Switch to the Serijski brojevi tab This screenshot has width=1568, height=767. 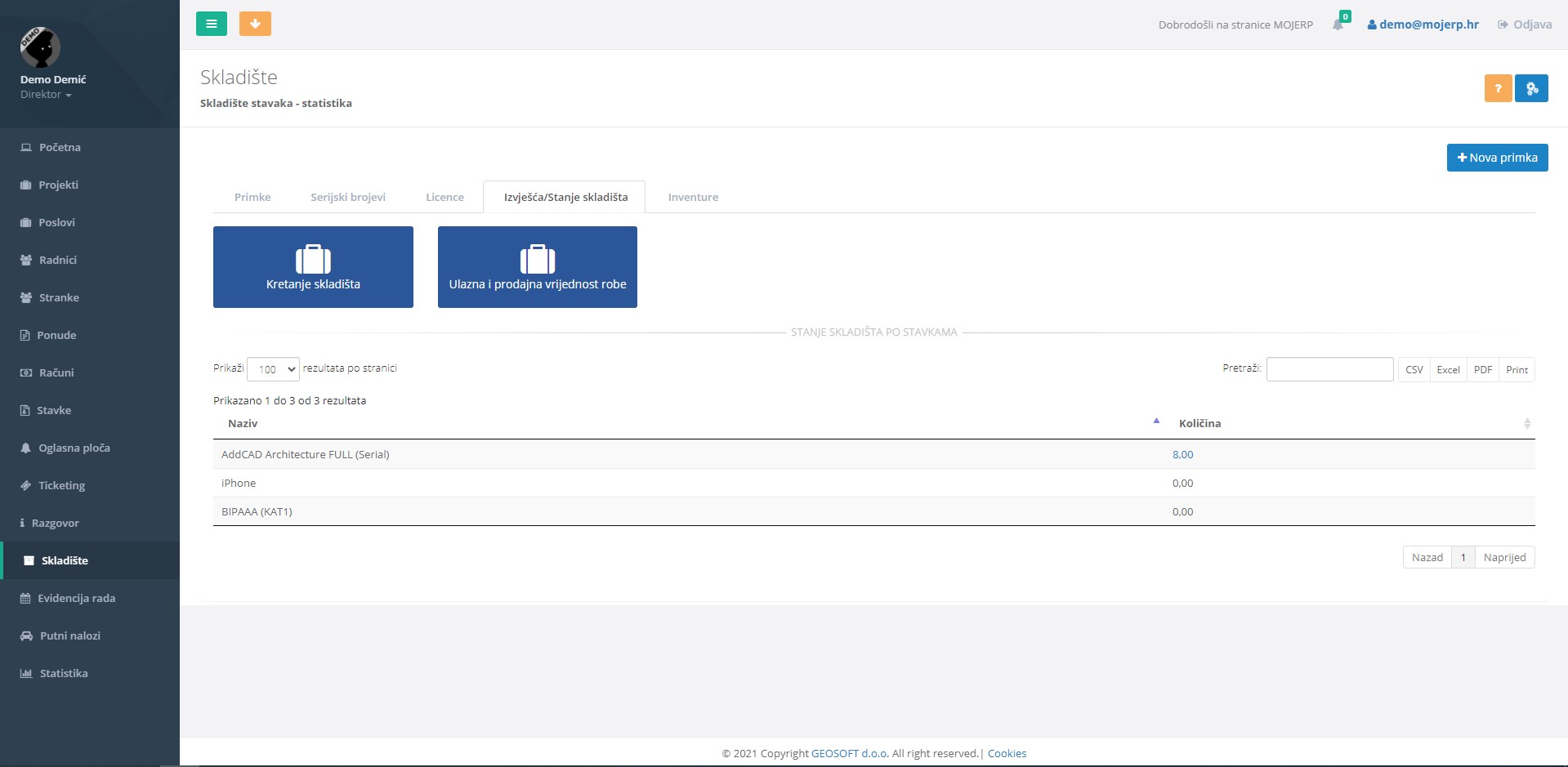click(348, 197)
